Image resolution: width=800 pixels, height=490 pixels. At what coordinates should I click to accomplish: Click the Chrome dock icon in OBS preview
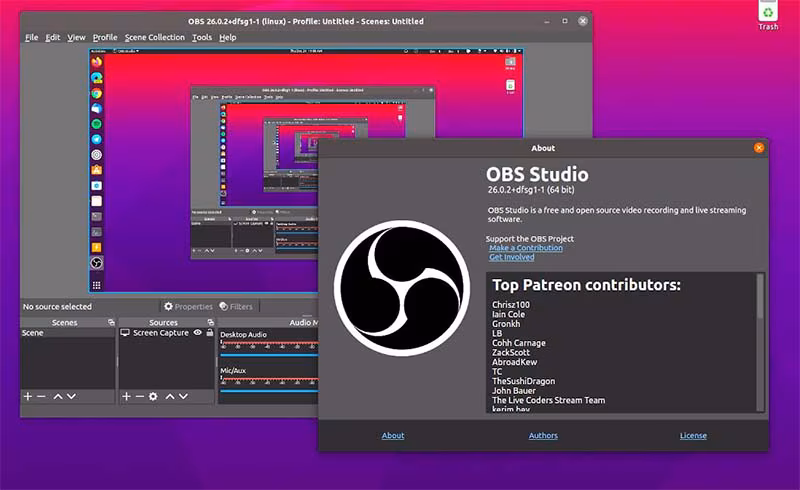[x=96, y=93]
